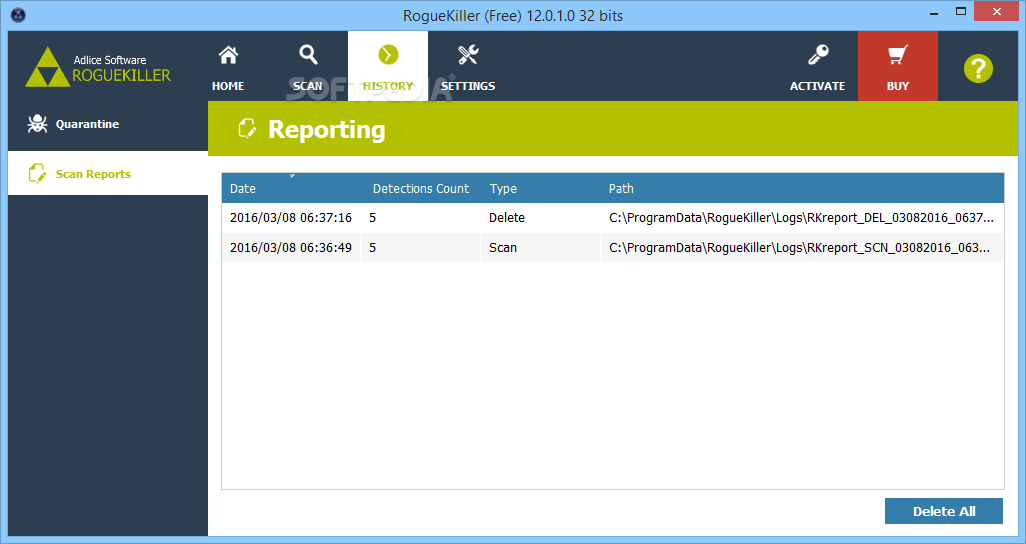Viewport: 1026px width, 544px height.
Task: Maximize the RogueKiller window
Action: [x=961, y=11]
